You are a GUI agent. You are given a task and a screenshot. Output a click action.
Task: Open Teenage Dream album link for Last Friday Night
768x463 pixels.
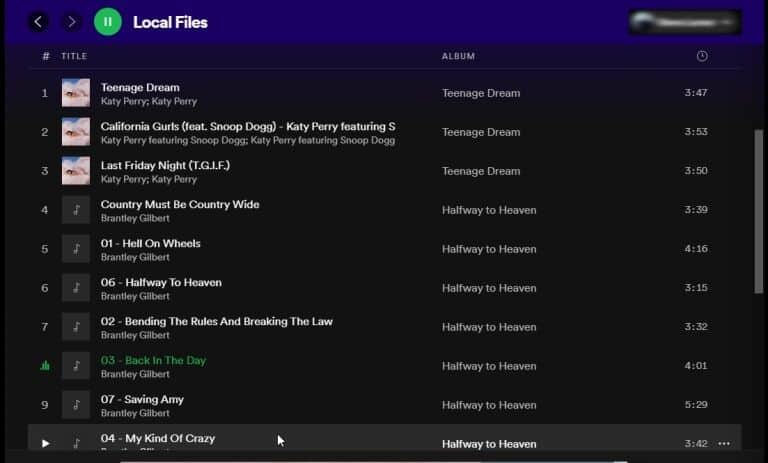coord(481,171)
